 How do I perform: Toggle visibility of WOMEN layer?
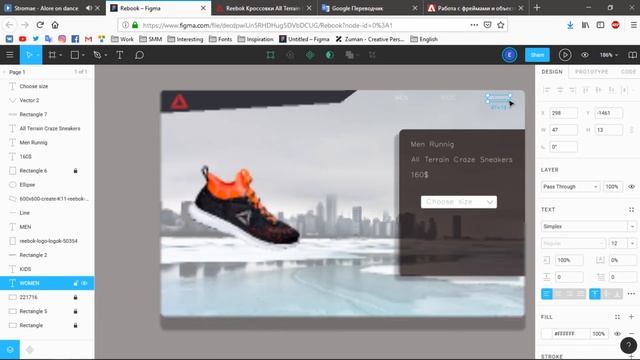(x=84, y=283)
